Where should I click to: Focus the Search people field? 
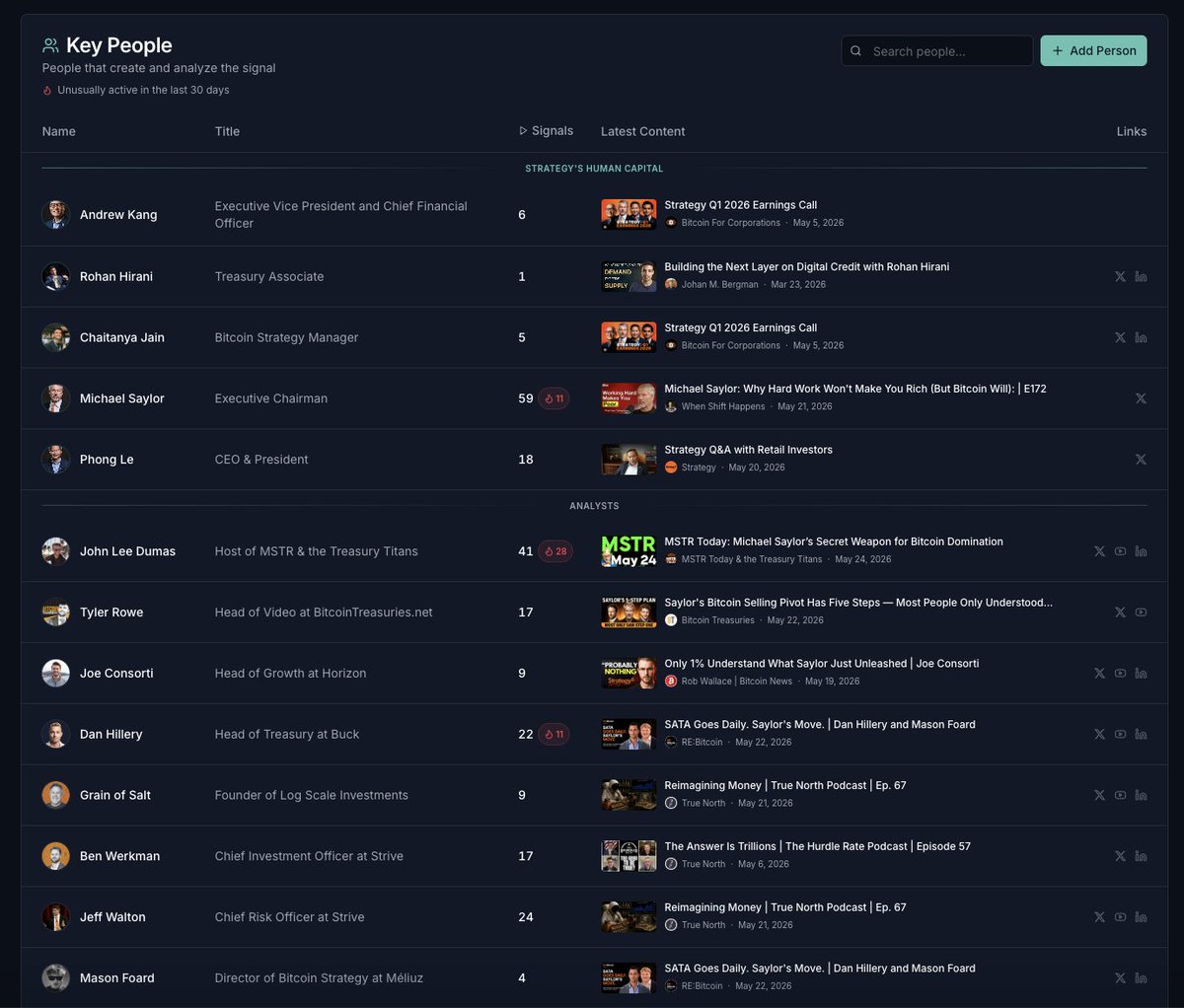pyautogui.click(x=936, y=51)
